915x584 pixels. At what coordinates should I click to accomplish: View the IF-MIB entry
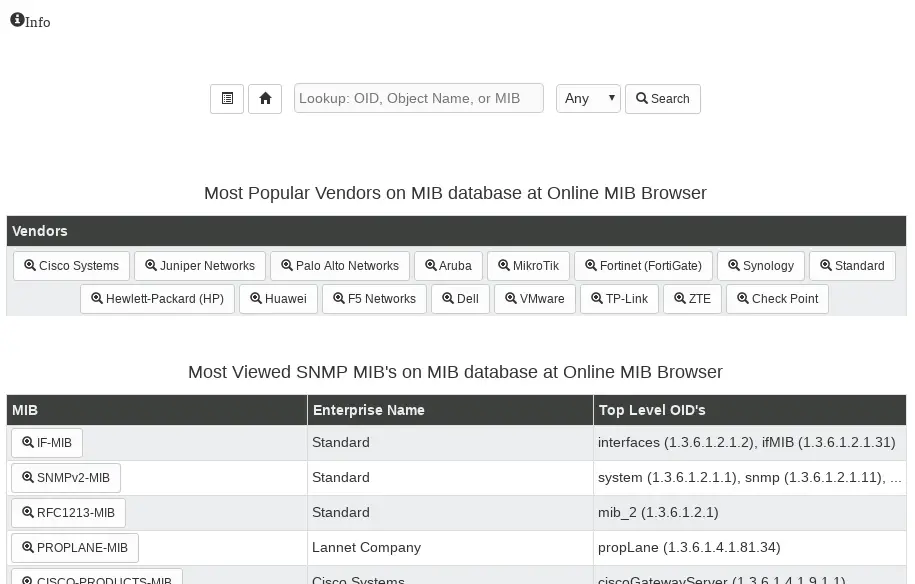[x=47, y=443]
